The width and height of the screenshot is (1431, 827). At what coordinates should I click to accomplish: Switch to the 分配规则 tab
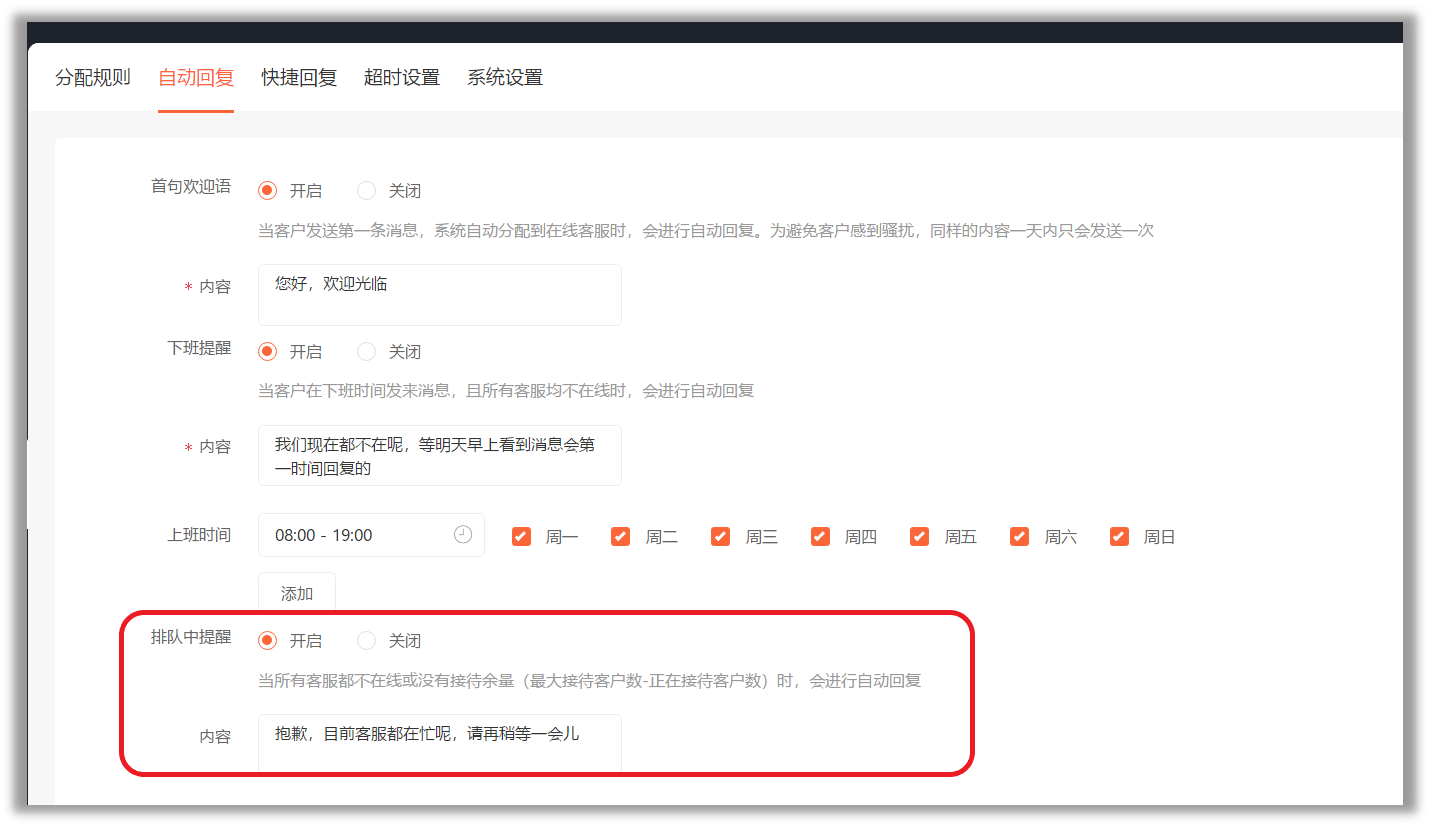[93, 78]
